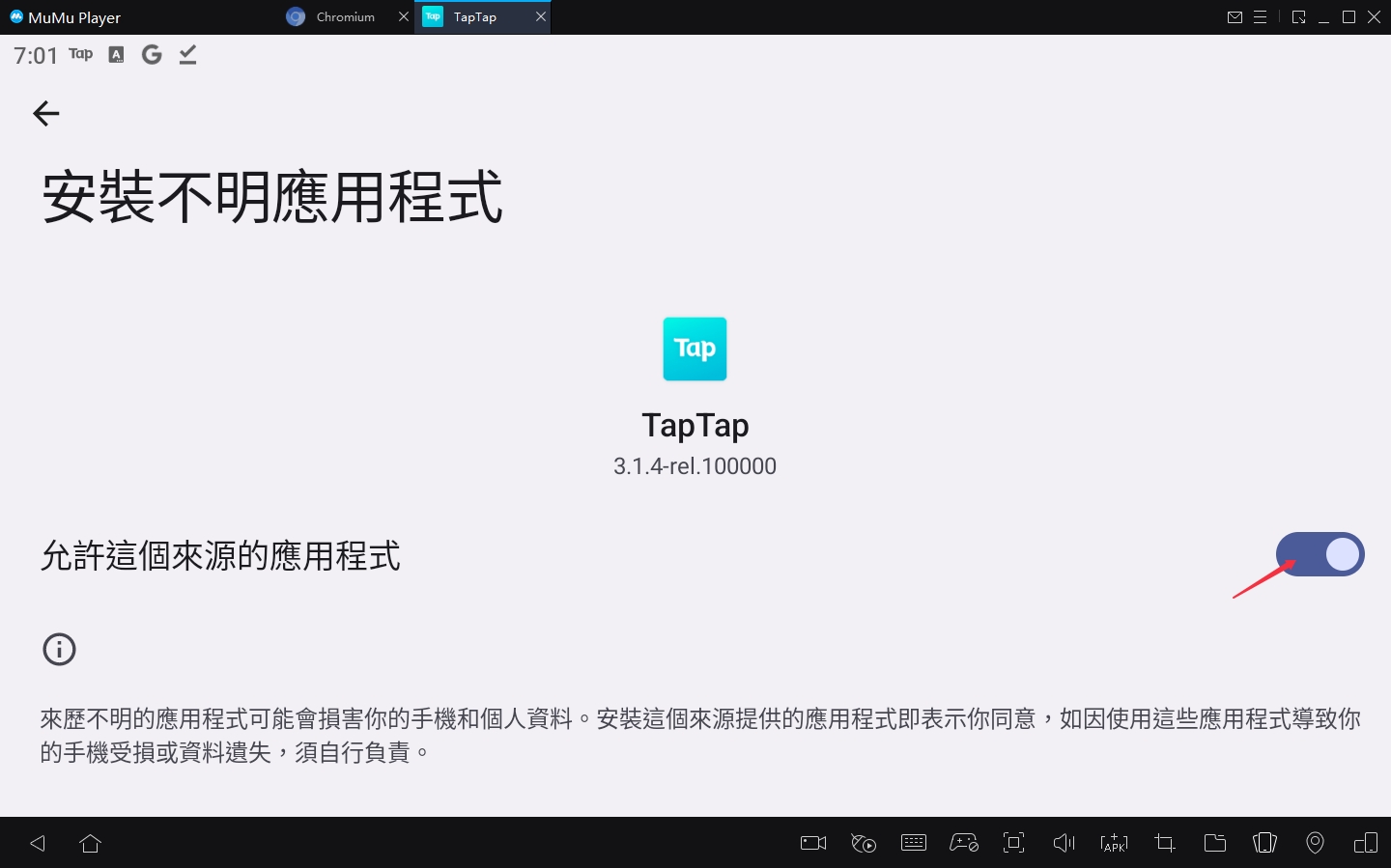Open the volume control icon
This screenshot has width=1391, height=868.
pos(1064,843)
